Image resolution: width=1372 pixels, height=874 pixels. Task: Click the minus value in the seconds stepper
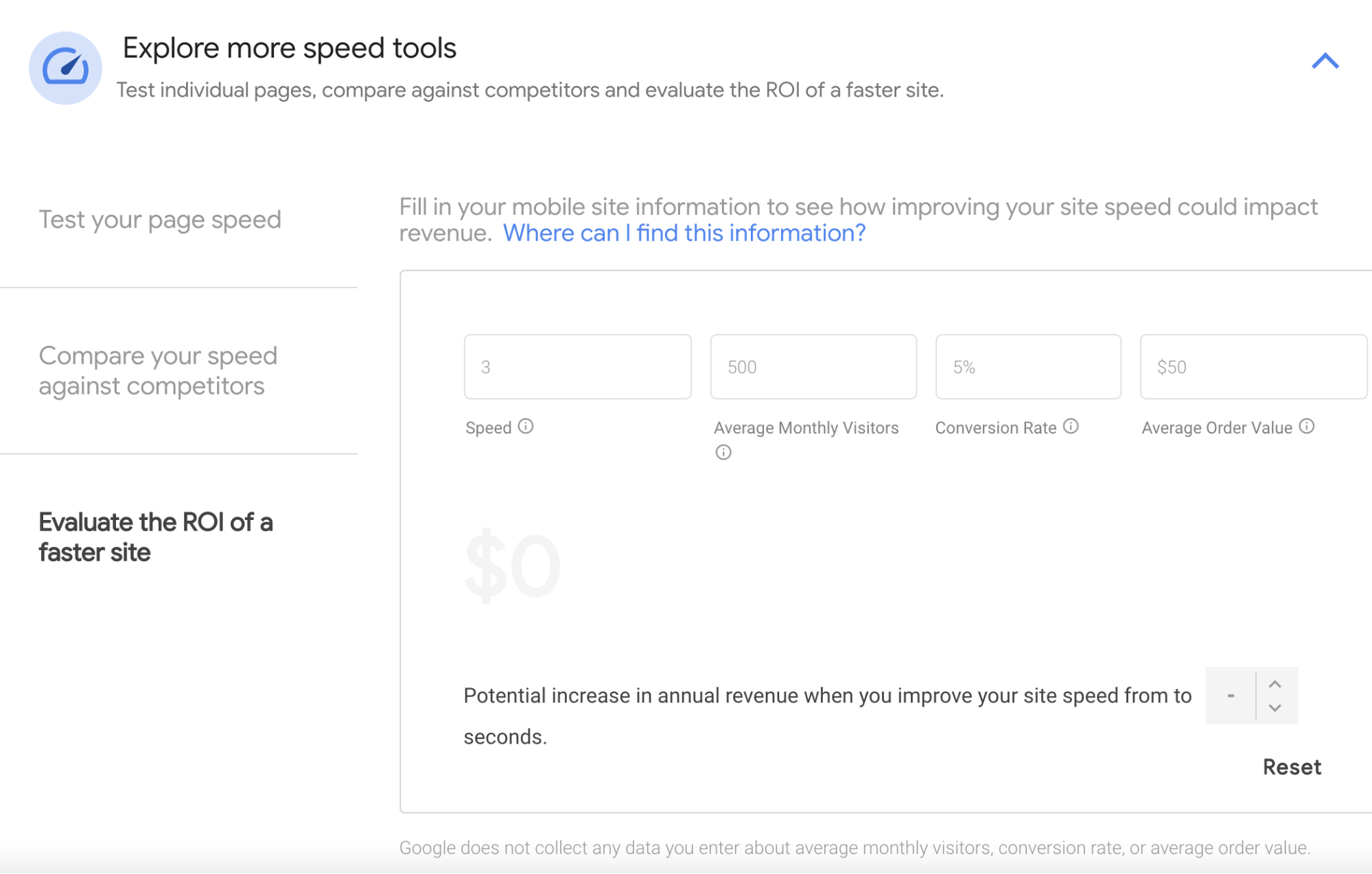pyautogui.click(x=1231, y=695)
